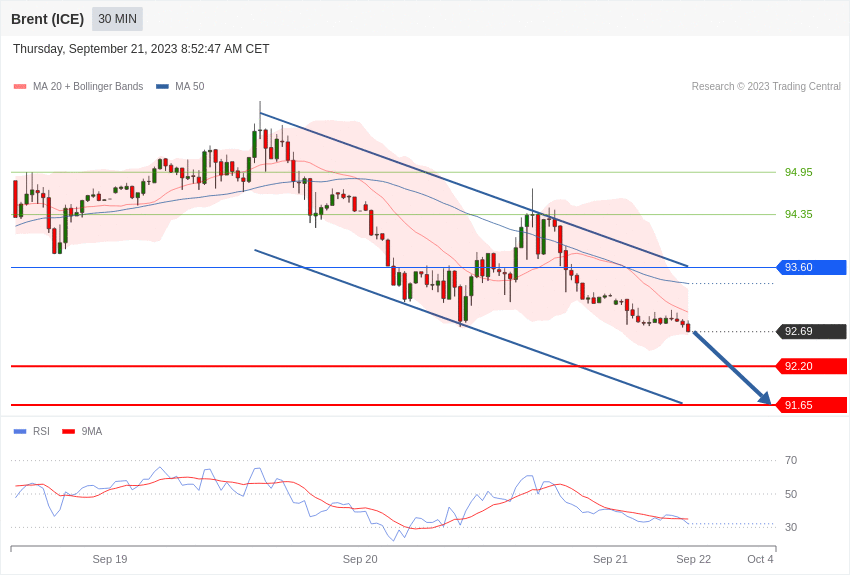Image resolution: width=850 pixels, height=576 pixels.
Task: Click the Sep 21 date axis label
Action: point(610,559)
